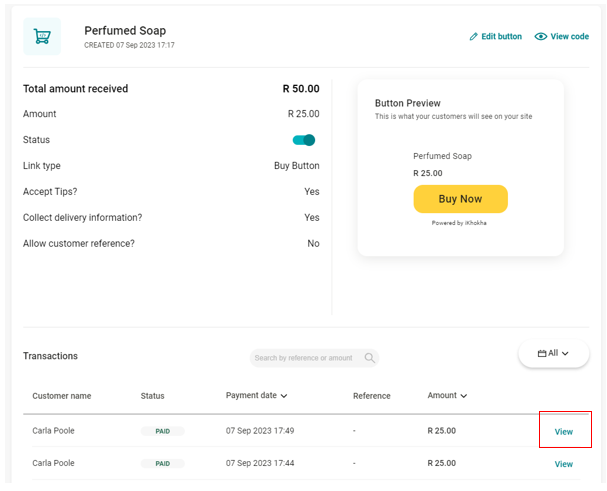The height and width of the screenshot is (491, 607).
Task: Click the magnifier icon in the search box
Action: [x=369, y=358]
